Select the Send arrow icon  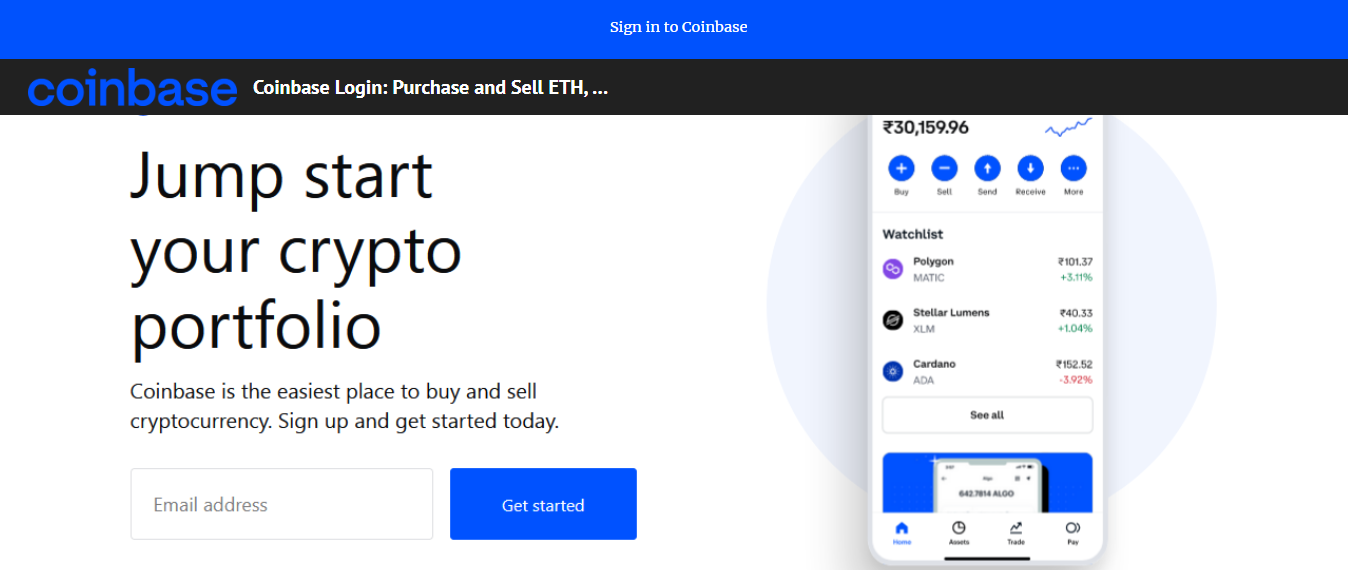pos(987,168)
